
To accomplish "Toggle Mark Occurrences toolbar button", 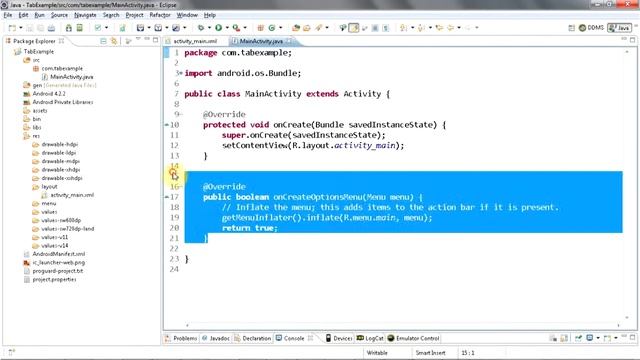I will click(354, 28).
